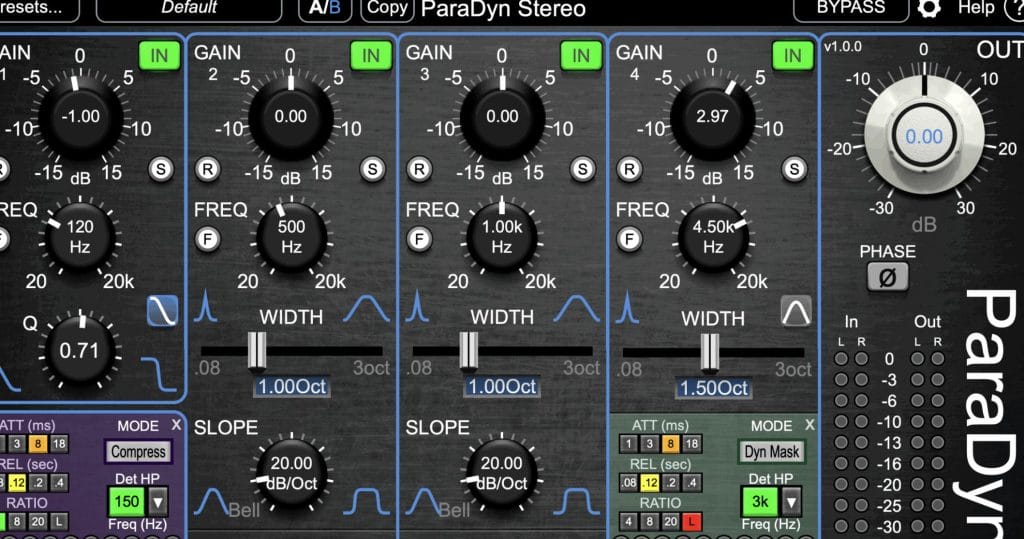Set band 4 ratio to 4
The height and width of the screenshot is (539, 1024).
[628, 522]
